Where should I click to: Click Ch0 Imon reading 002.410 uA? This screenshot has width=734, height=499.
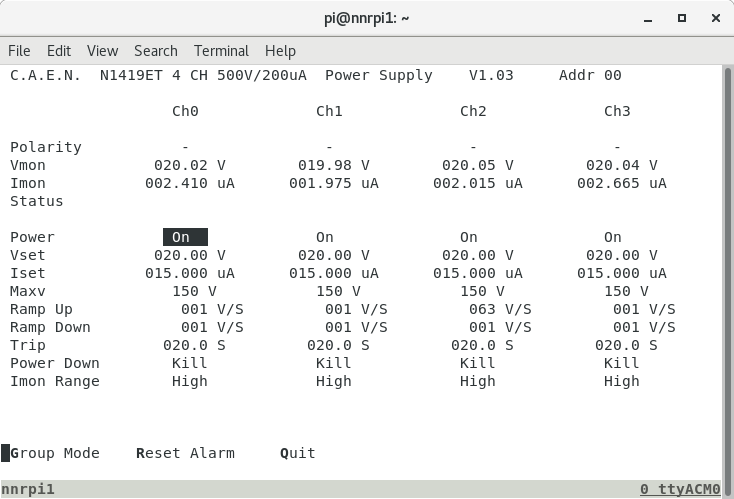pos(190,183)
